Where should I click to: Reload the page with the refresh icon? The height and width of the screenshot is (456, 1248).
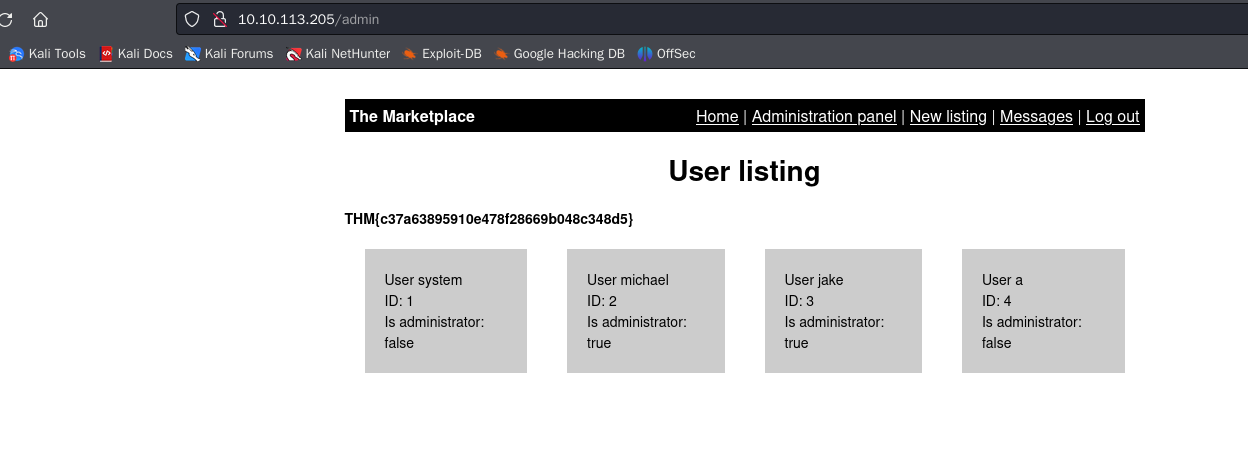[6, 19]
